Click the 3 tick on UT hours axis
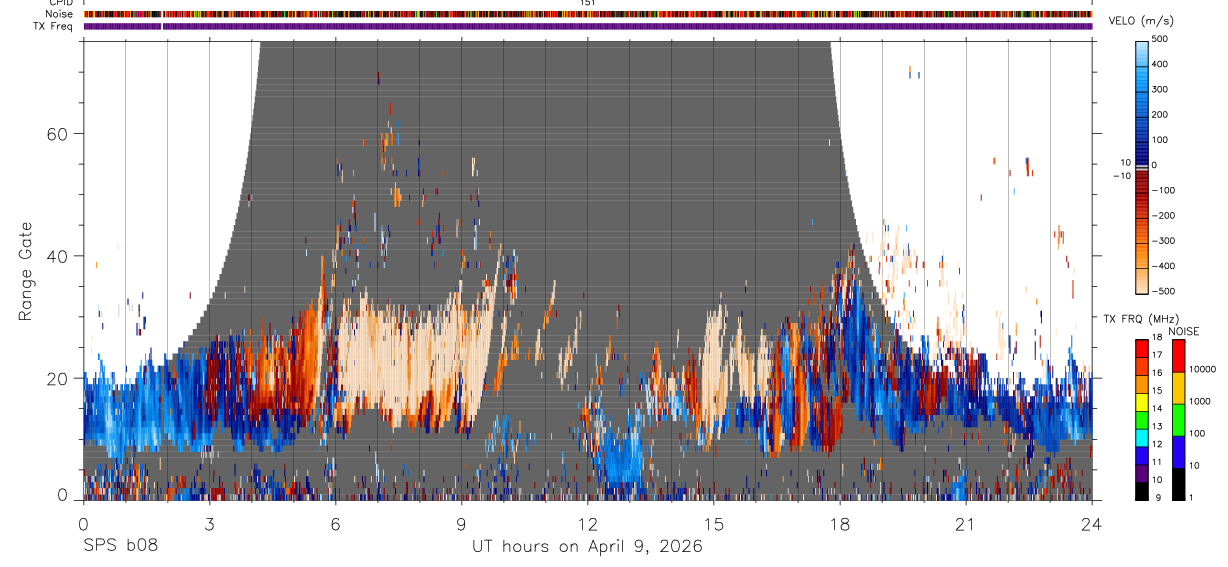1228x567 pixels. [x=209, y=524]
